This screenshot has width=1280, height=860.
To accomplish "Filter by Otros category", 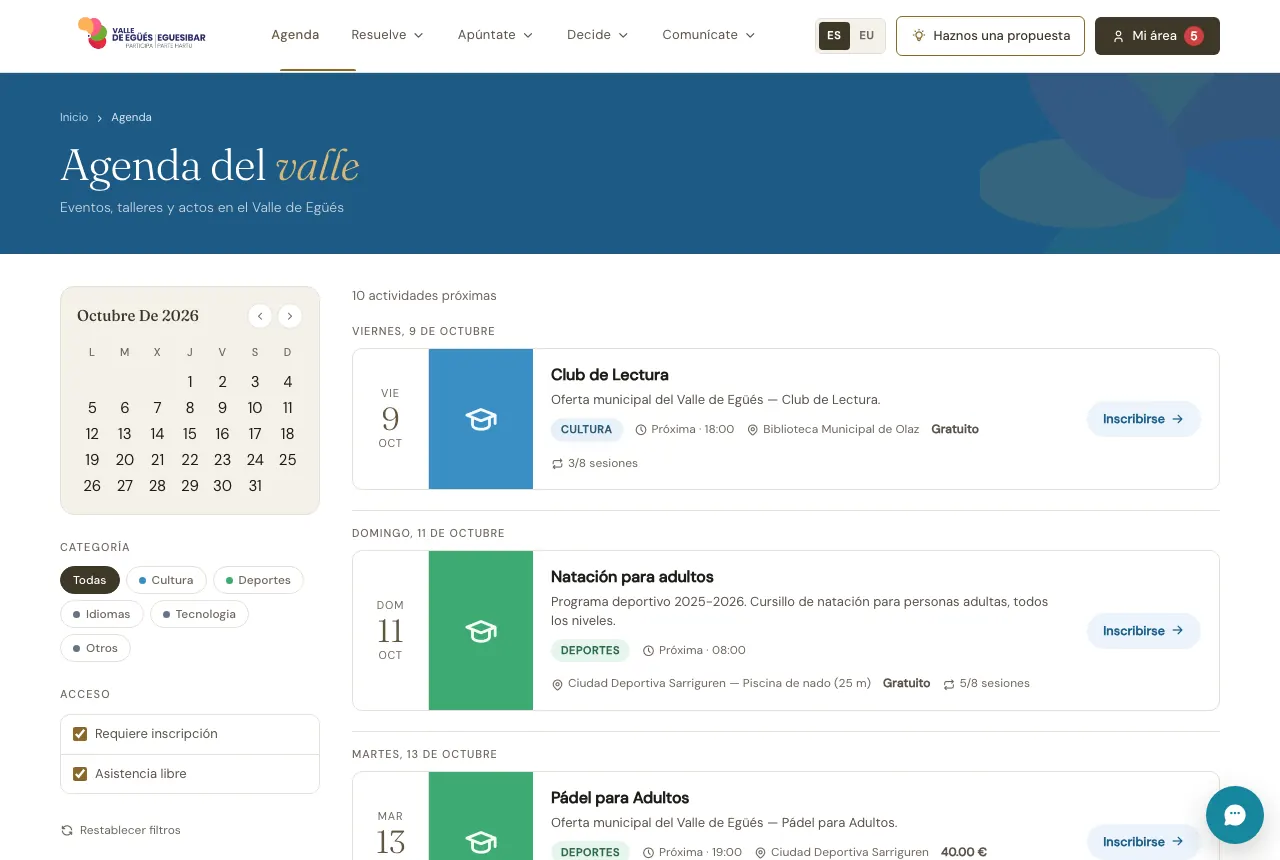I will coord(95,648).
